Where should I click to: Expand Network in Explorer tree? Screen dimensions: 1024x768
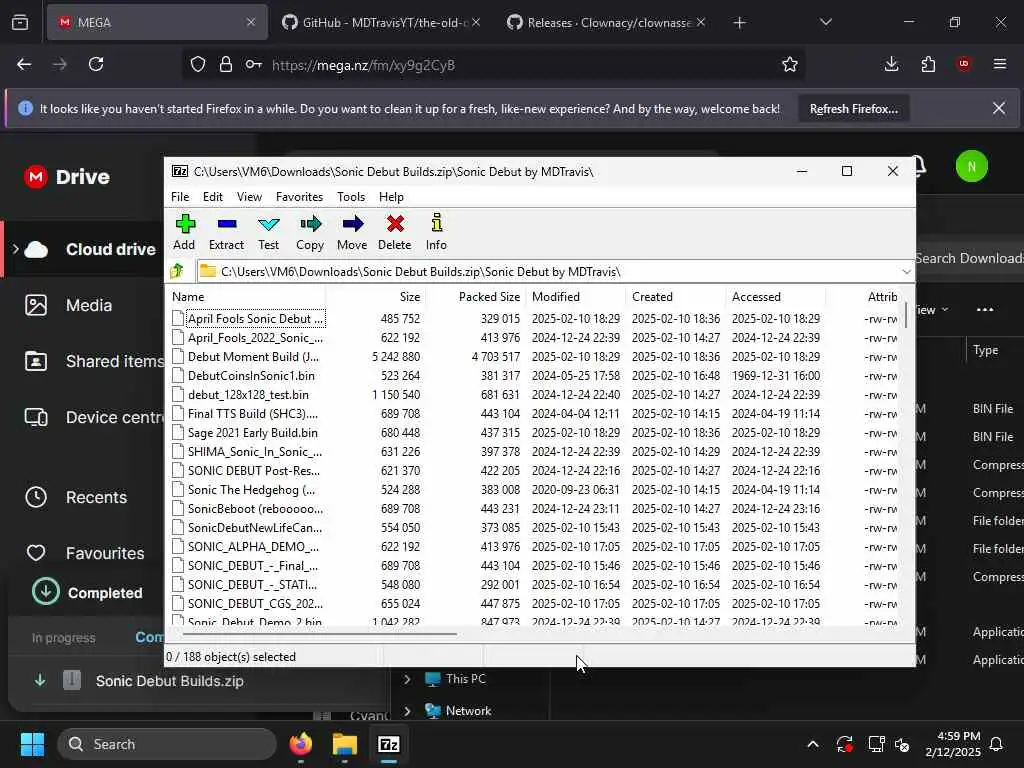pyautogui.click(x=407, y=711)
